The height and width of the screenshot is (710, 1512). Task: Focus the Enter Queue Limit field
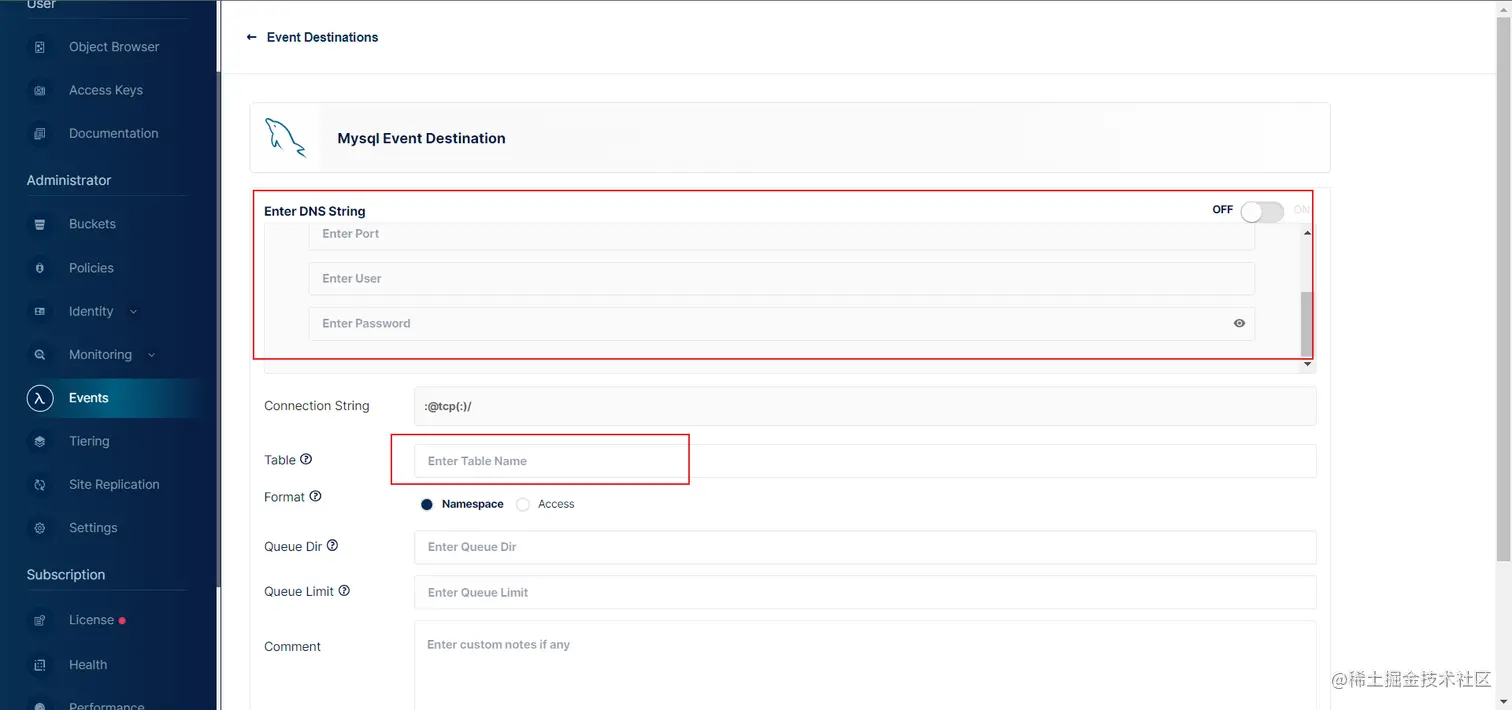point(865,592)
